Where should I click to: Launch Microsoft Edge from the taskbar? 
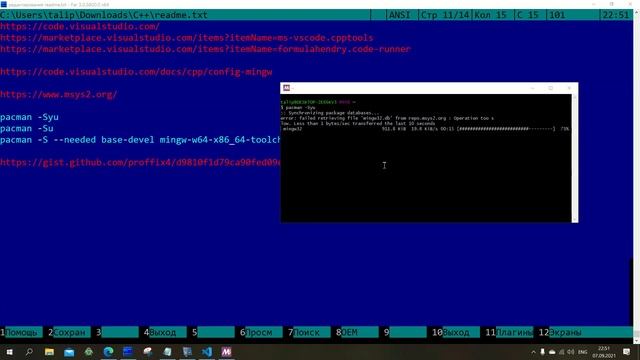pos(108,352)
